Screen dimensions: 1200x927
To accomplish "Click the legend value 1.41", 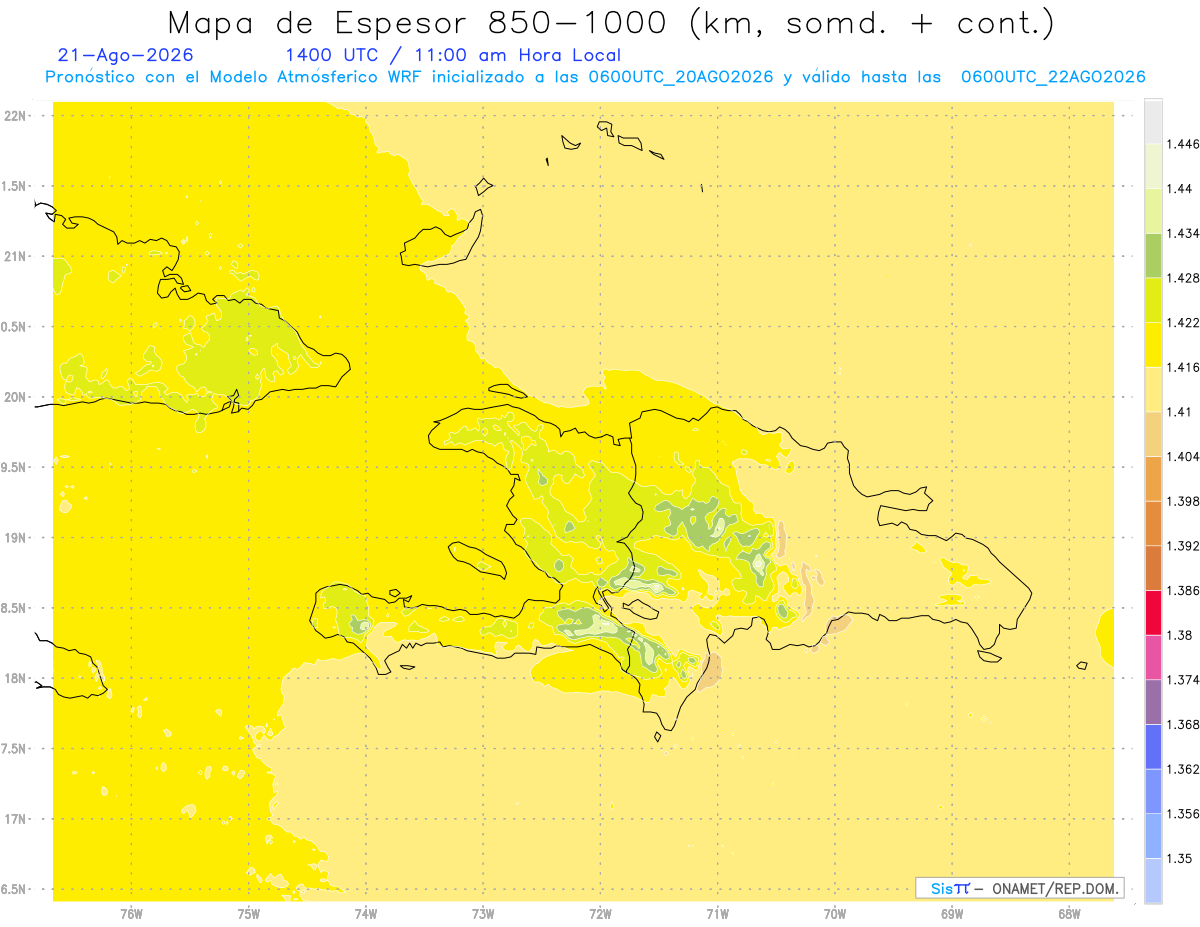I will point(1180,412).
